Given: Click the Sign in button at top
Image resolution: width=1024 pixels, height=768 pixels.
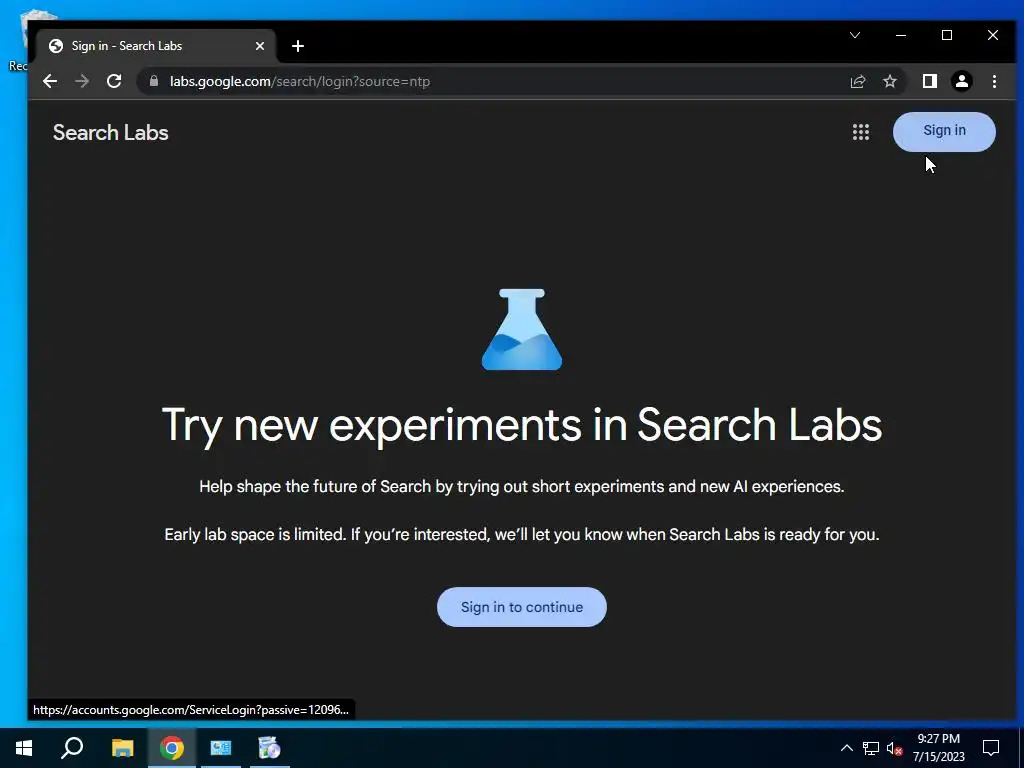Looking at the screenshot, I should 944,131.
